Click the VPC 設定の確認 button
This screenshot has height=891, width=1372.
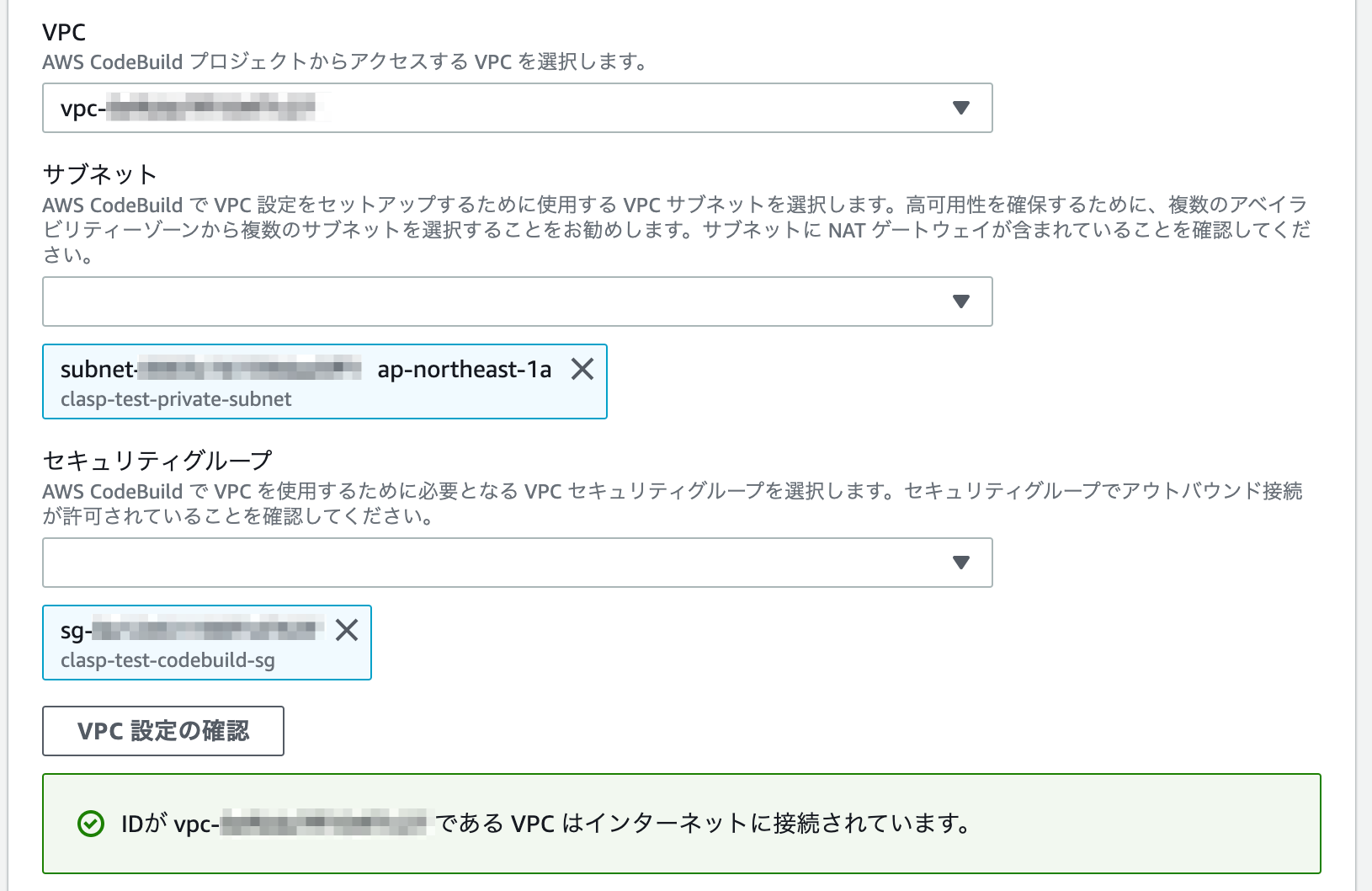tap(163, 731)
